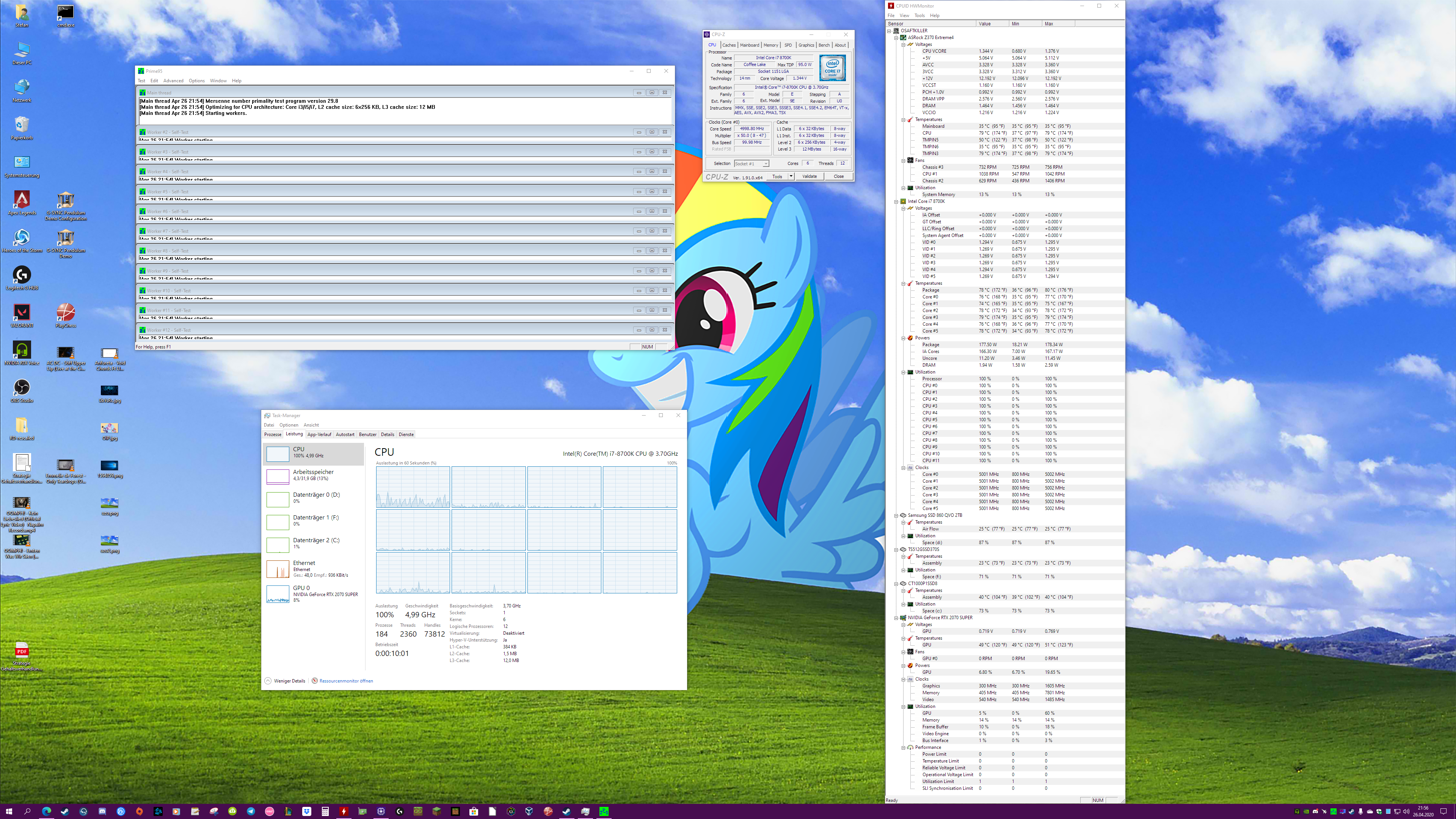
Task: Click the Ressourcenmonitor öffnen link
Action: [346, 681]
